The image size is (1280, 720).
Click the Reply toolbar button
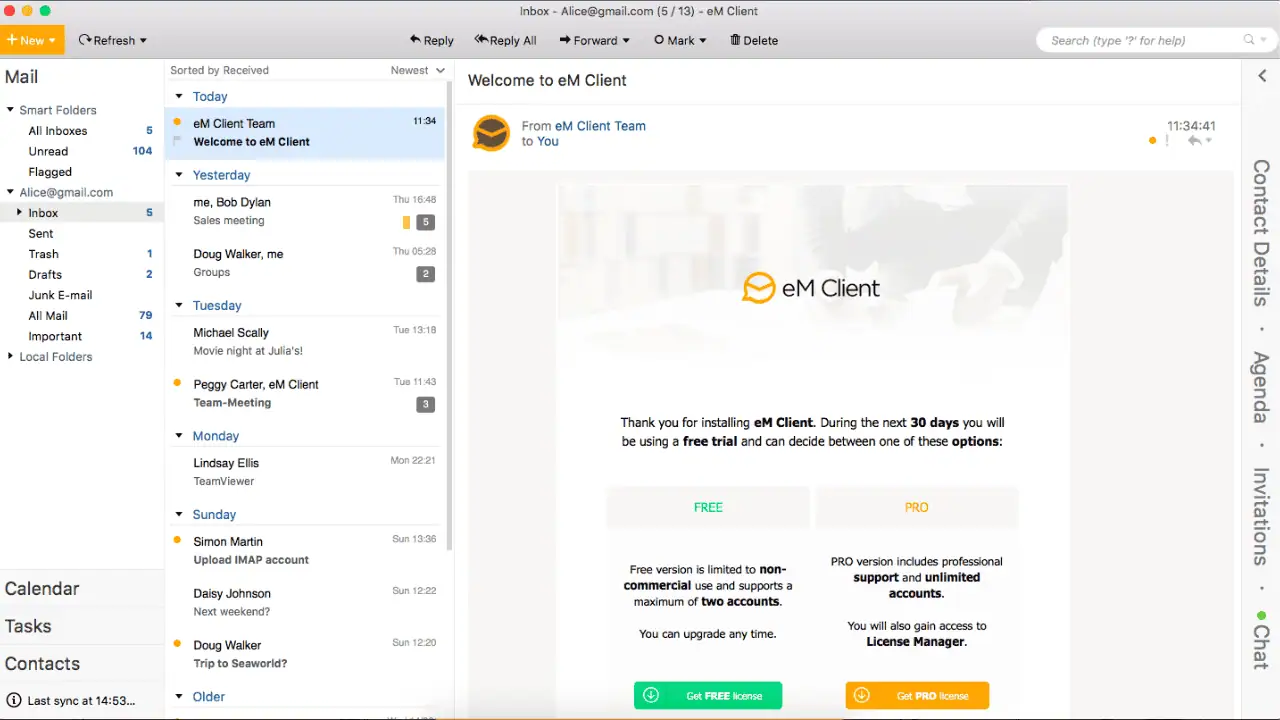pyautogui.click(x=431, y=40)
